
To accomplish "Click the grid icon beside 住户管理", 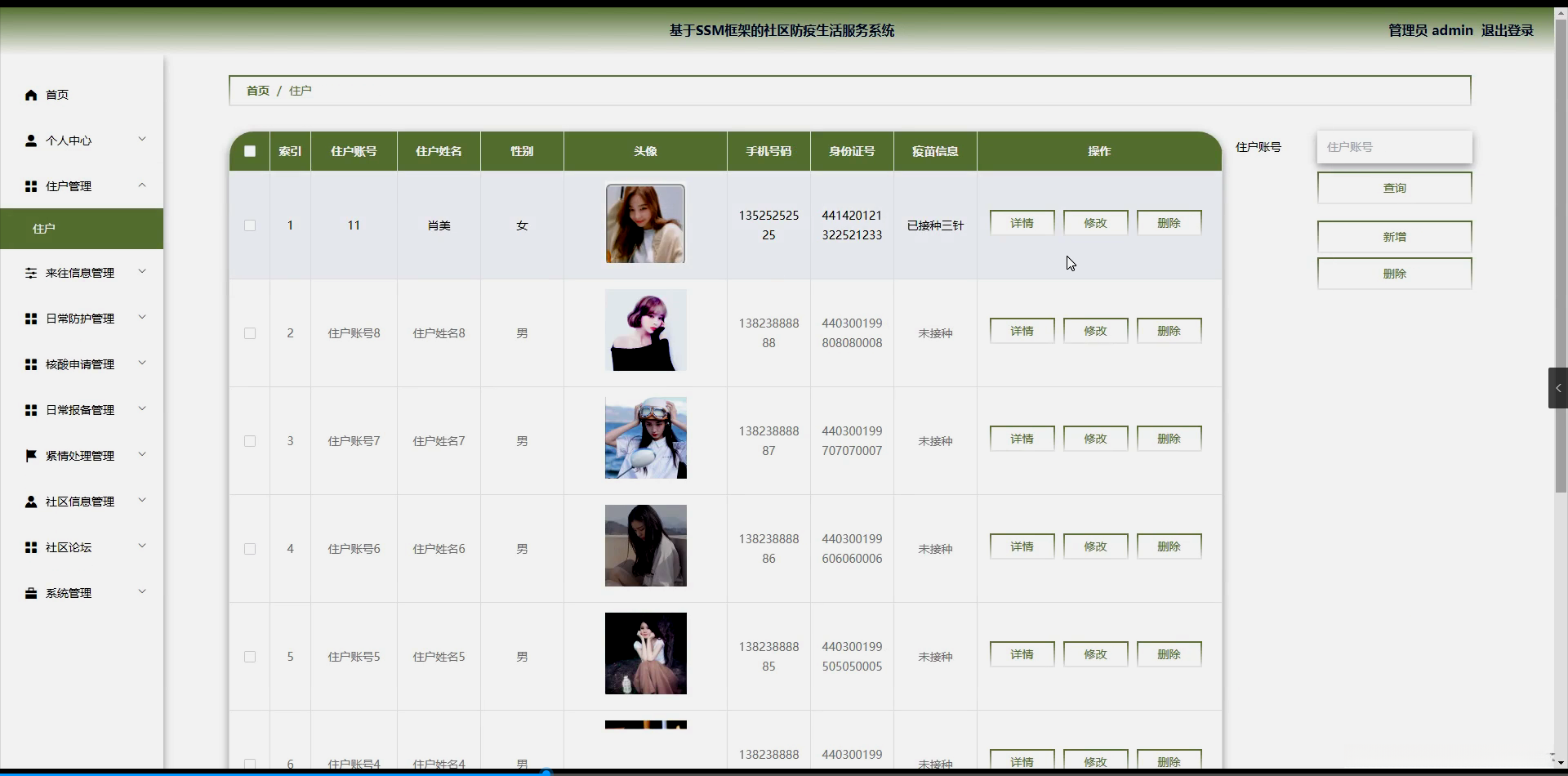I will (x=31, y=186).
